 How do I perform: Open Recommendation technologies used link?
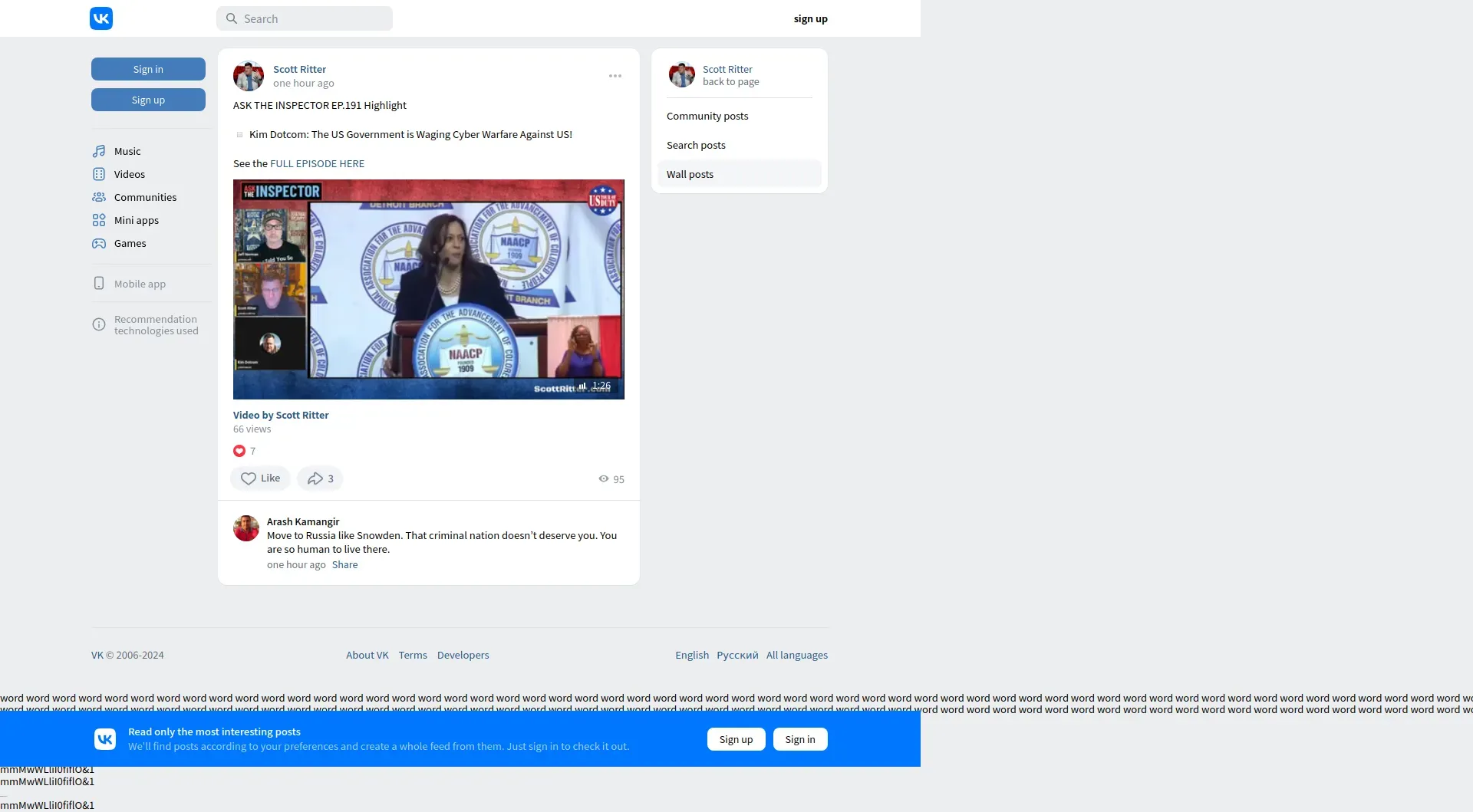(157, 325)
